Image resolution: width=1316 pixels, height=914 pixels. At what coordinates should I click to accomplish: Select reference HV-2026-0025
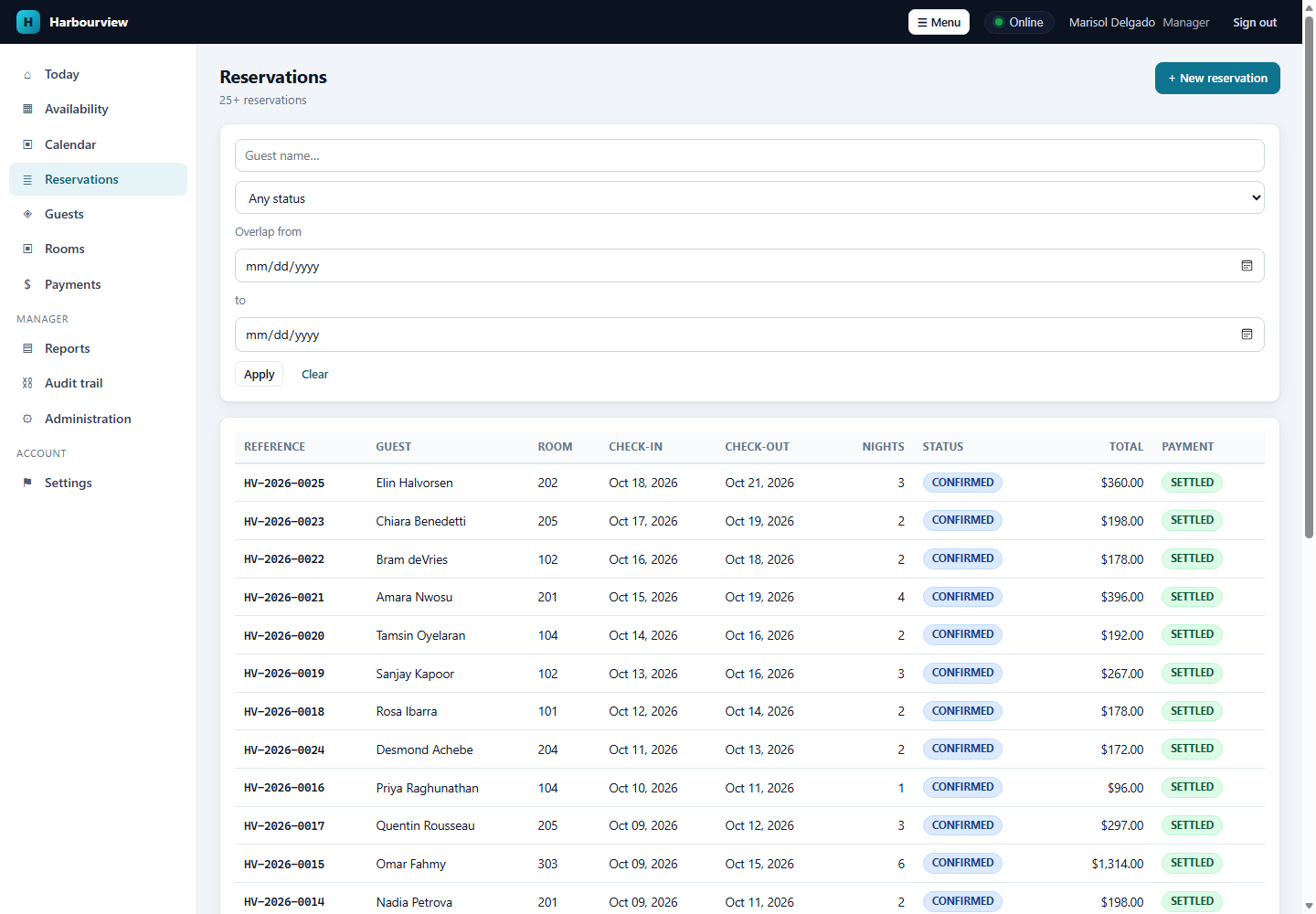[x=284, y=484]
